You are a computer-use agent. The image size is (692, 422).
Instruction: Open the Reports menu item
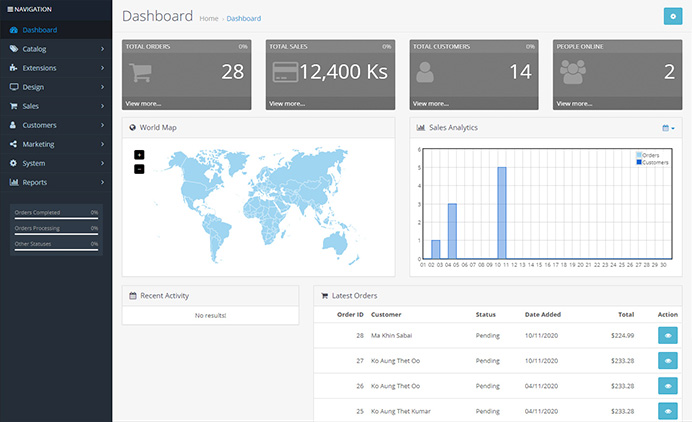(x=56, y=182)
